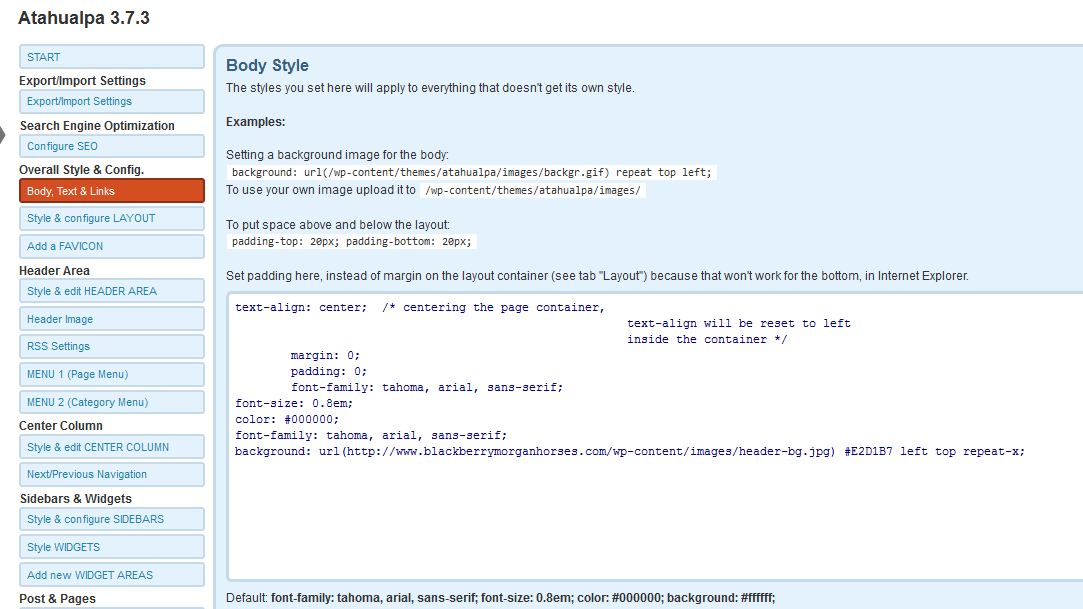Open Style & configure SIDEBARS tab
The height and width of the screenshot is (609, 1083).
(x=112, y=519)
